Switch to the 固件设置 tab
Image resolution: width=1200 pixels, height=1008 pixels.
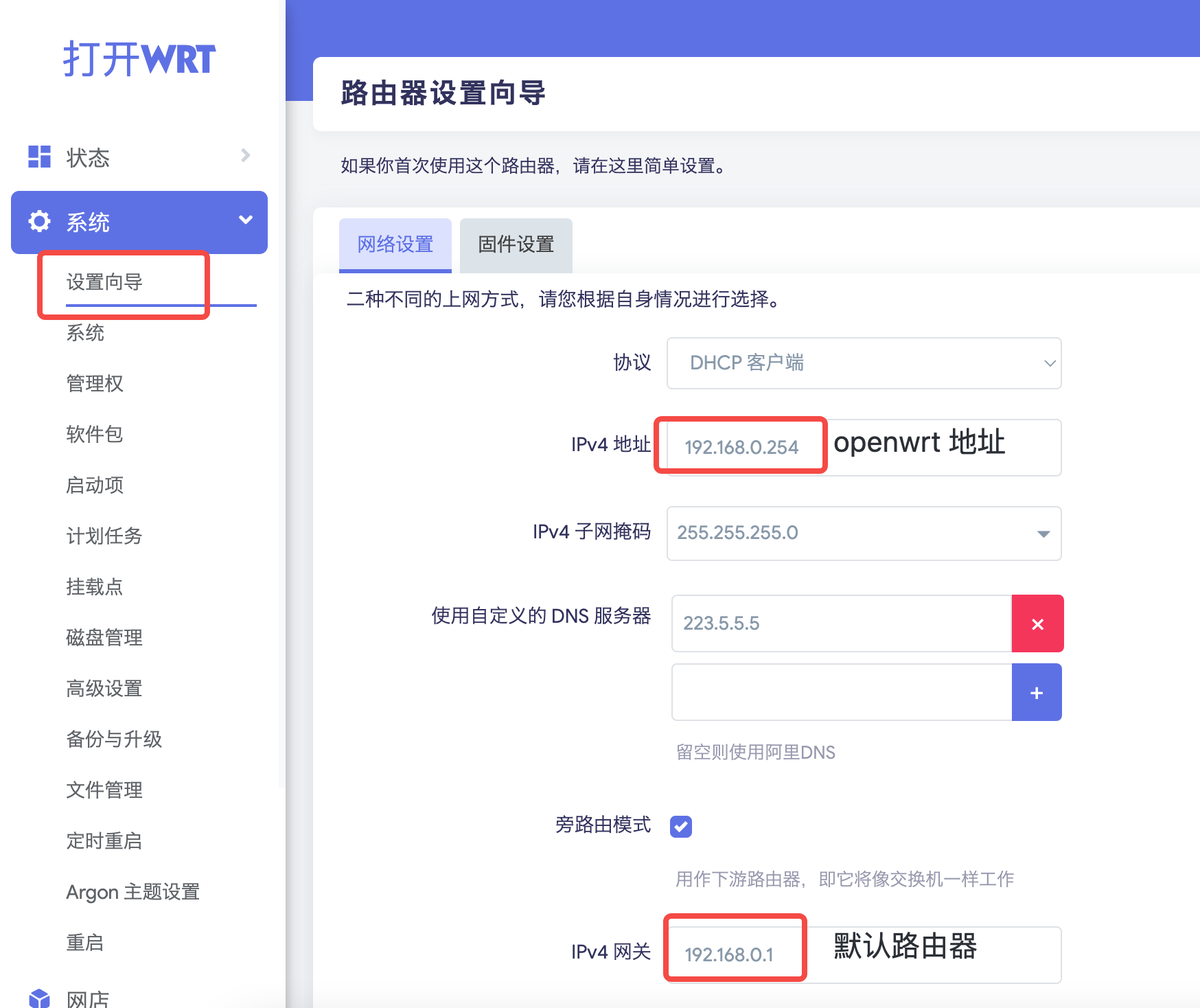[x=516, y=244]
